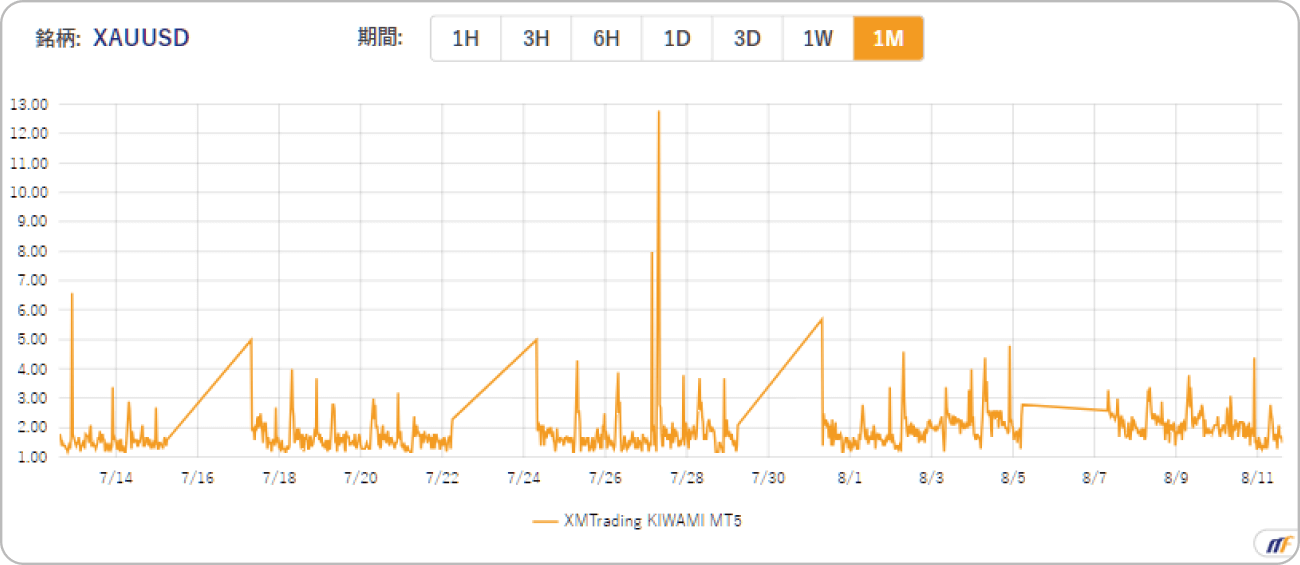
Task: Click the XAUUSD symbol name
Action: point(141,38)
